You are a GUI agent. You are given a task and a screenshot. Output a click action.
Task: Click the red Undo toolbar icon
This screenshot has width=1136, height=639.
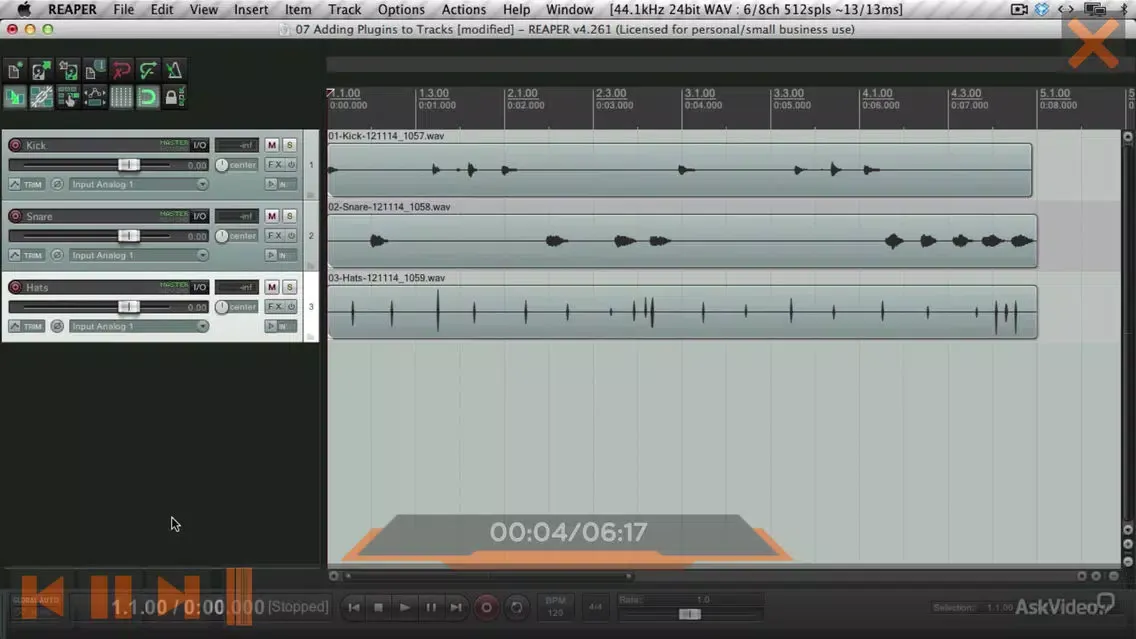pyautogui.click(x=121, y=70)
